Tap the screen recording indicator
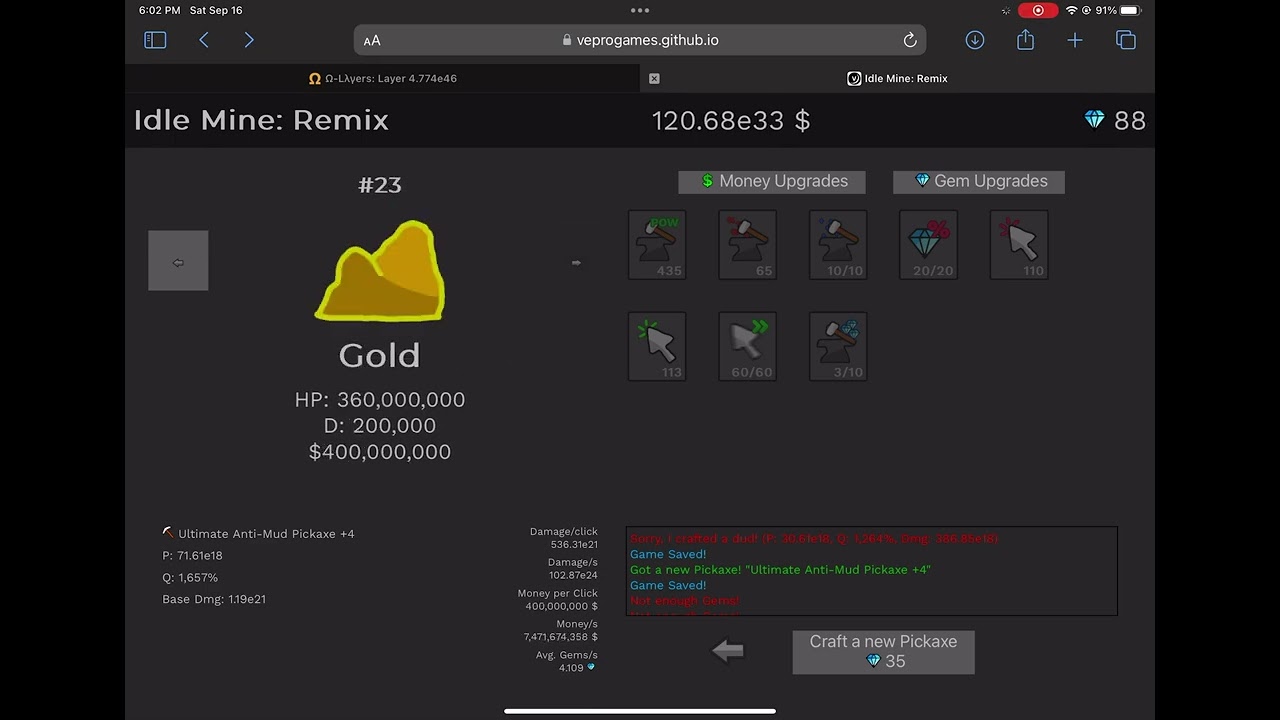This screenshot has width=1280, height=720. coord(1038,10)
